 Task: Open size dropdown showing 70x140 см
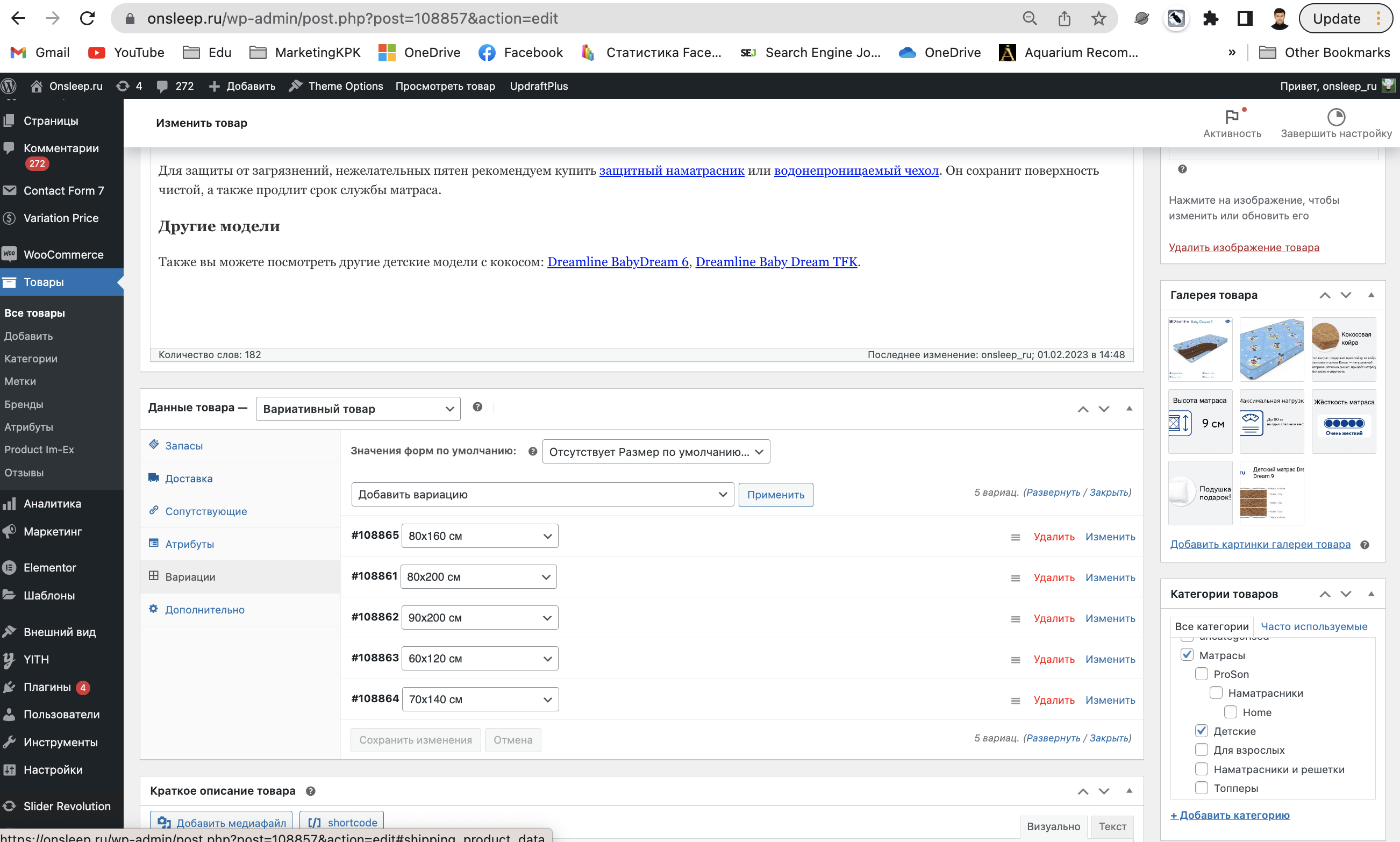[481, 699]
